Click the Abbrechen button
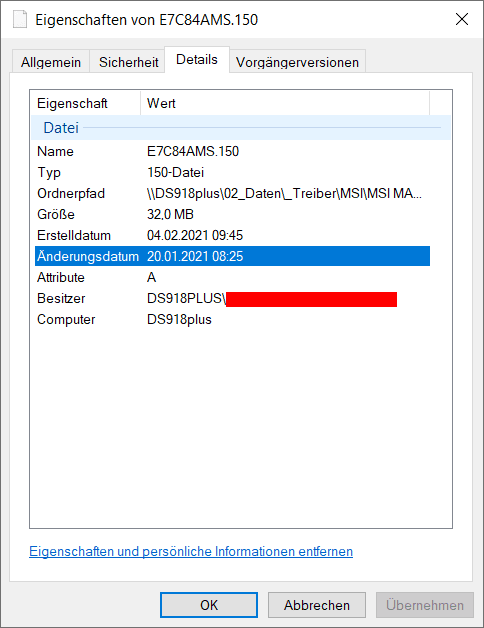484x628 pixels. coord(317,605)
